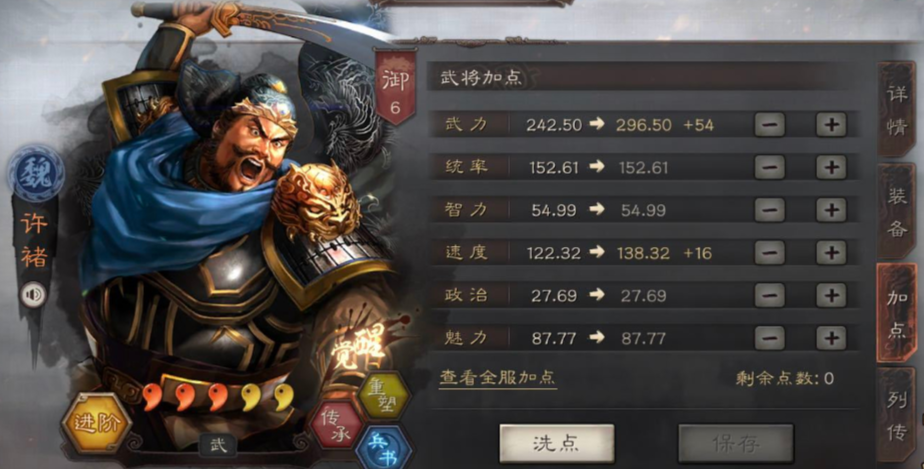This screenshot has width=924, height=469.
Task: Tap the yellow 重塑 hexagon icon
Action: click(x=384, y=395)
